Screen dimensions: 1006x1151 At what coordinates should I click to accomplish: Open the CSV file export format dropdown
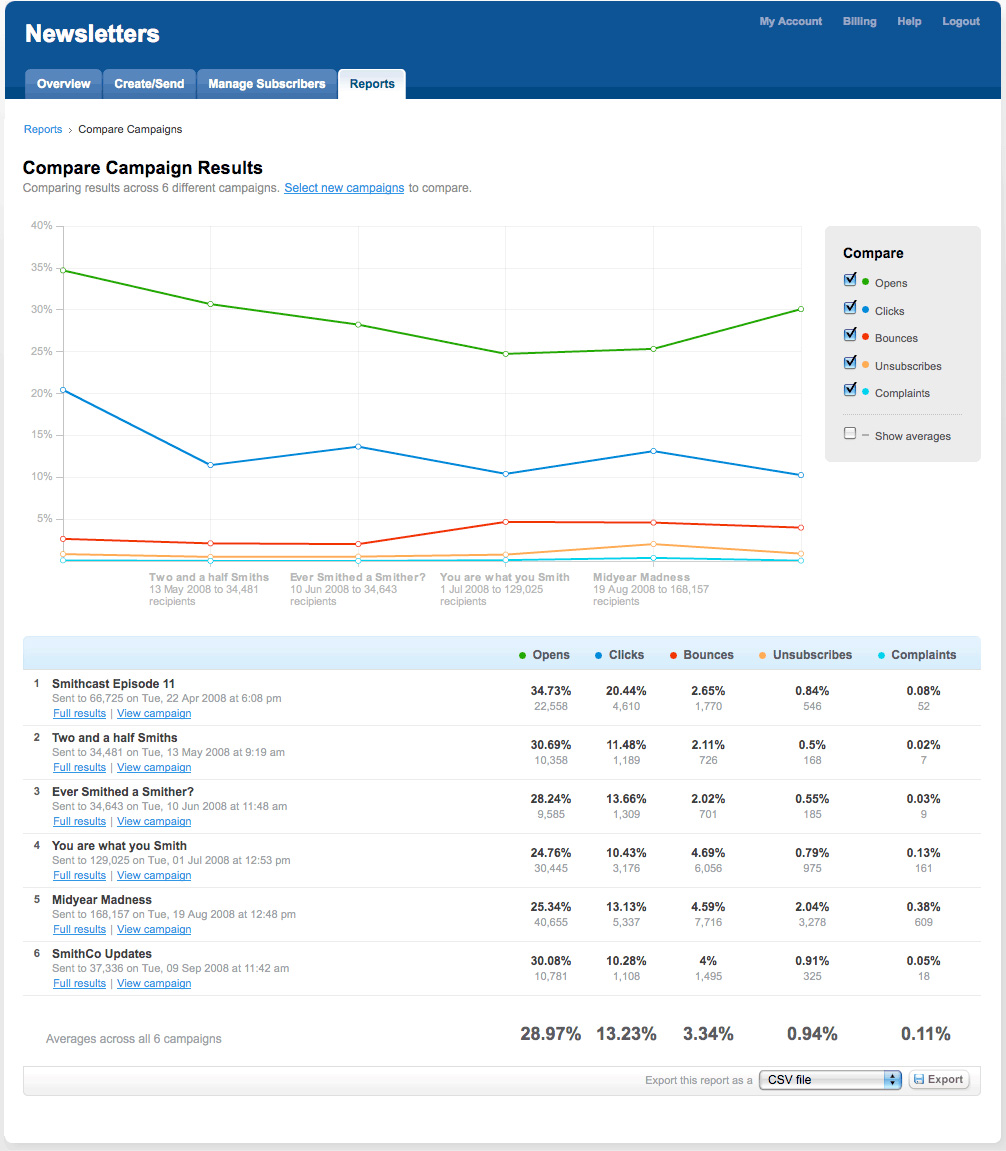pyautogui.click(x=830, y=1080)
